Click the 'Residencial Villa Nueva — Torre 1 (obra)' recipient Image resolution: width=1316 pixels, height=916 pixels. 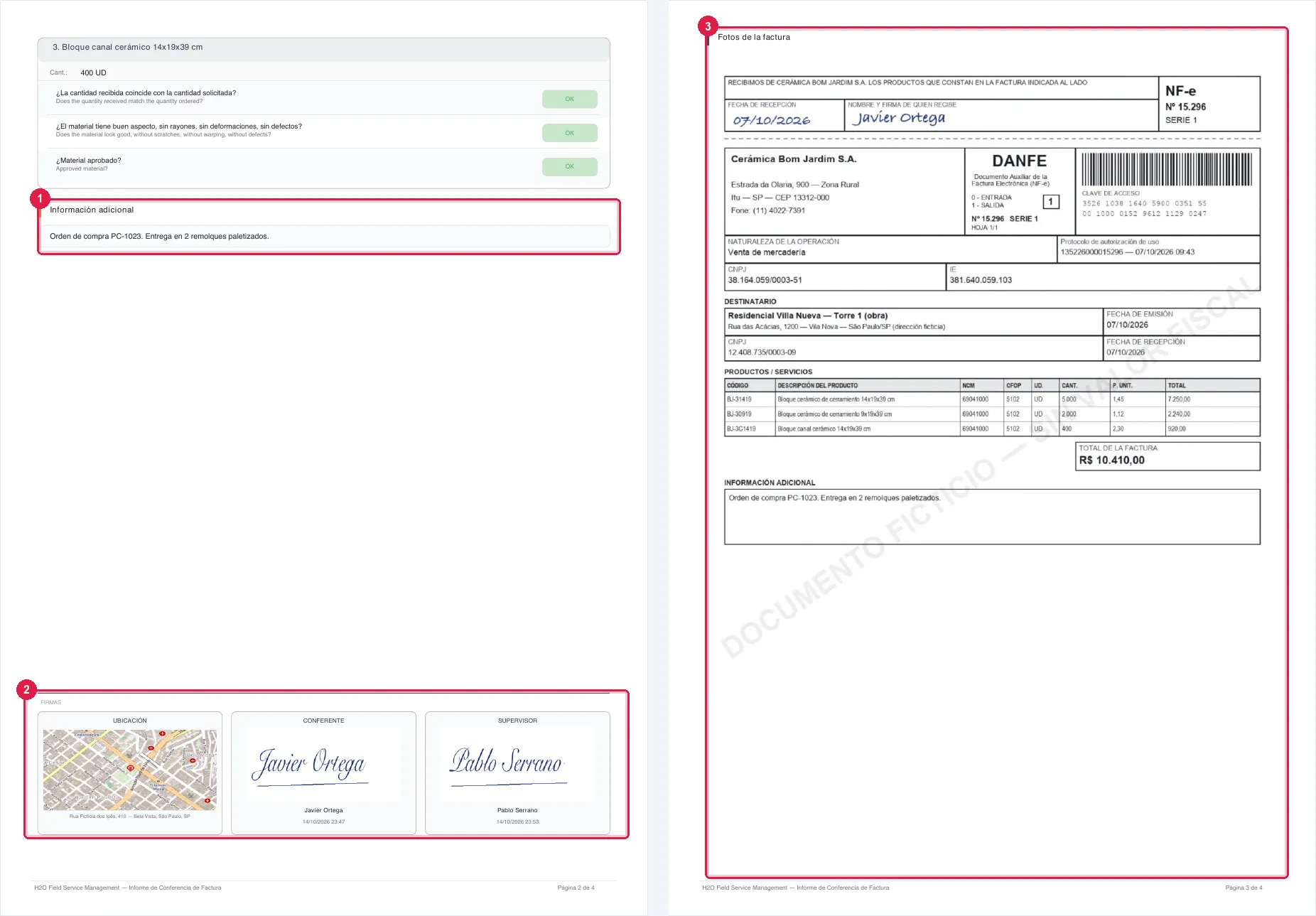pos(807,316)
